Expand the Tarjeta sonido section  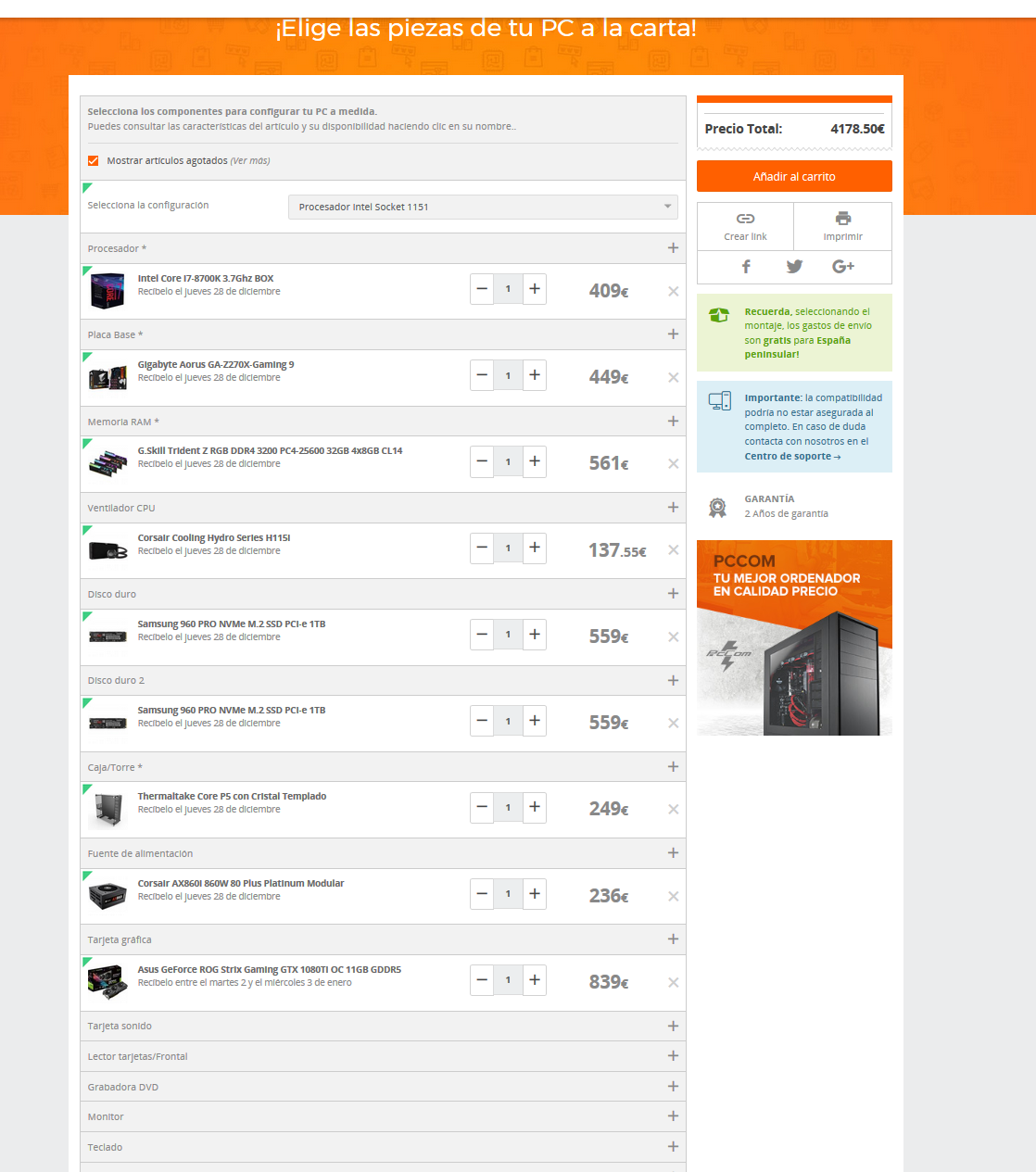673,1027
